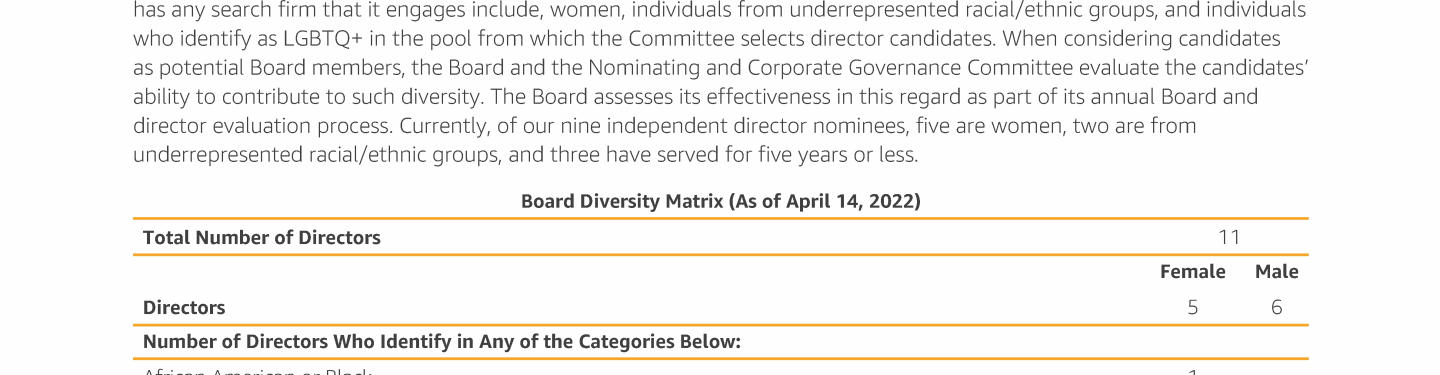The width and height of the screenshot is (1440, 375).
Task: Click the female directors count 5
Action: coord(1193,308)
